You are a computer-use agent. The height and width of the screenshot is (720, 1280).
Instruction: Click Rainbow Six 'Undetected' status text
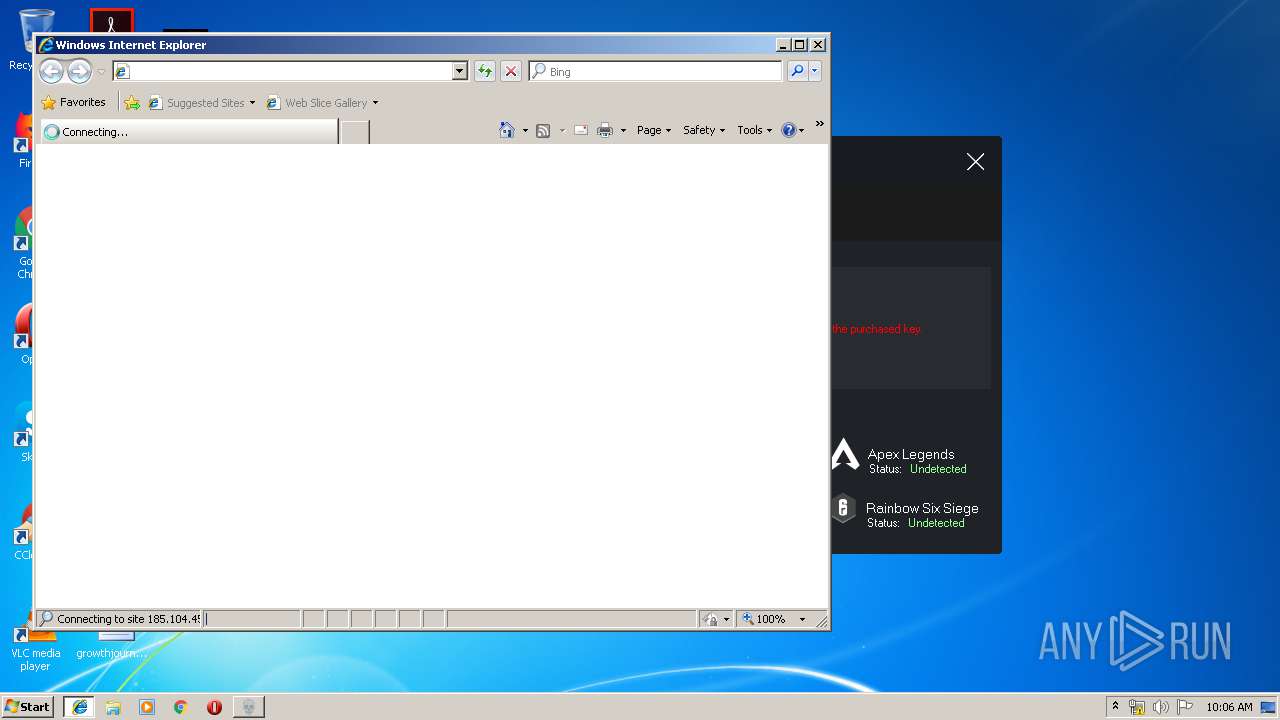[x=936, y=523]
